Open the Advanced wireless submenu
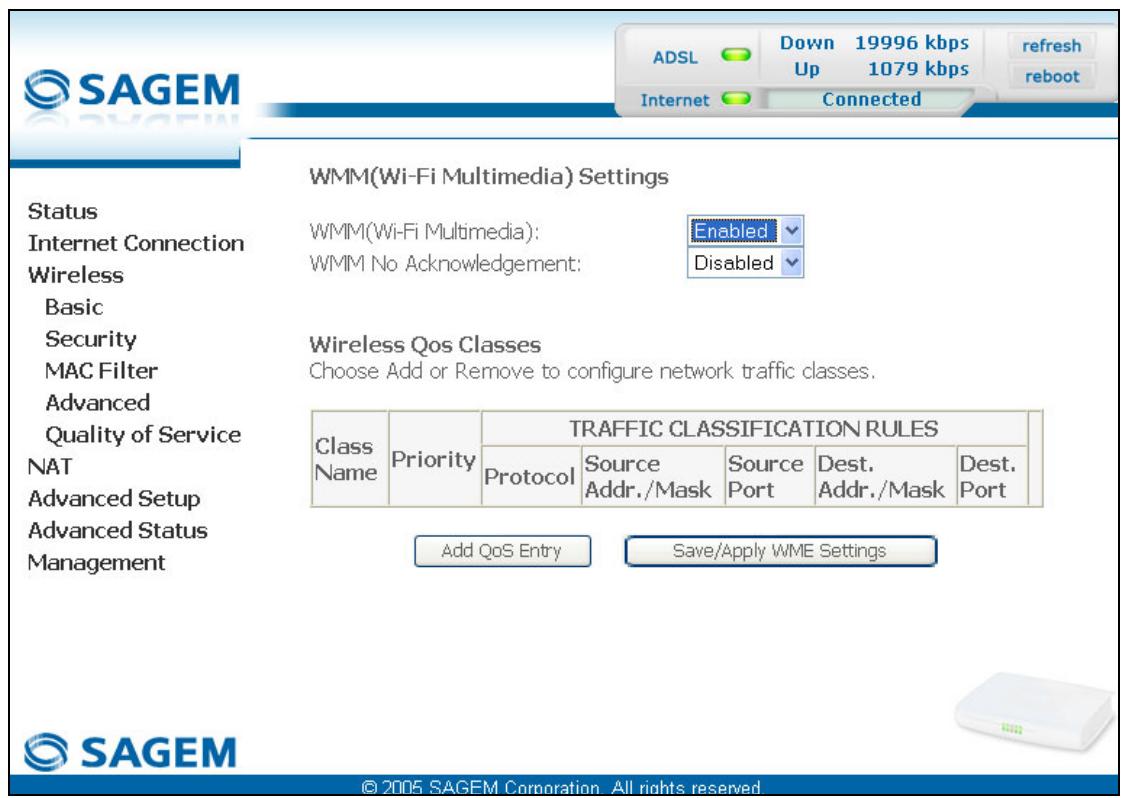This screenshot has height=798, width=1121. pyautogui.click(x=97, y=403)
